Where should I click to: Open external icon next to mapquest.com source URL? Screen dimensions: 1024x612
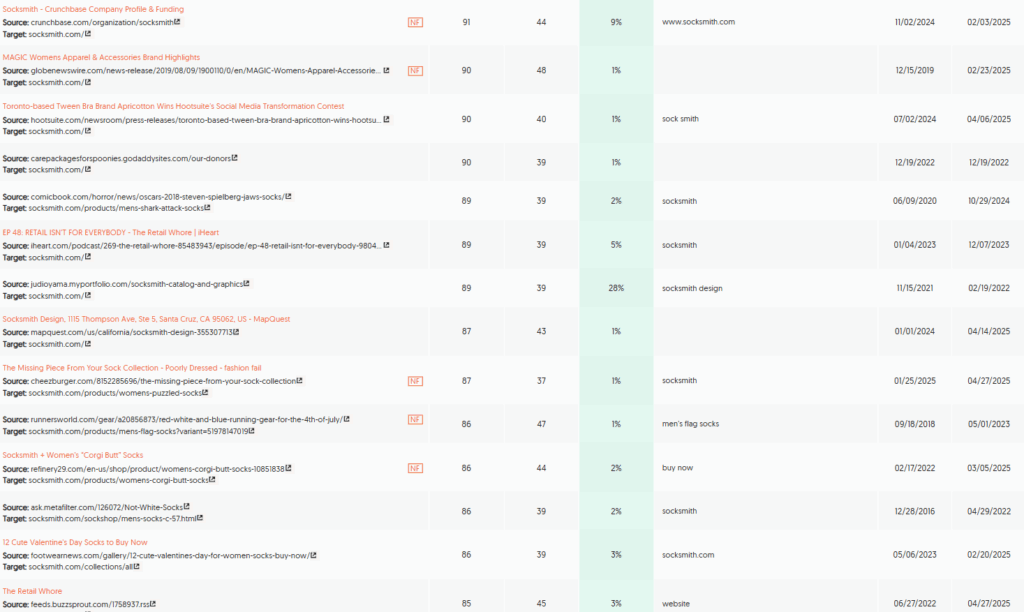236,332
